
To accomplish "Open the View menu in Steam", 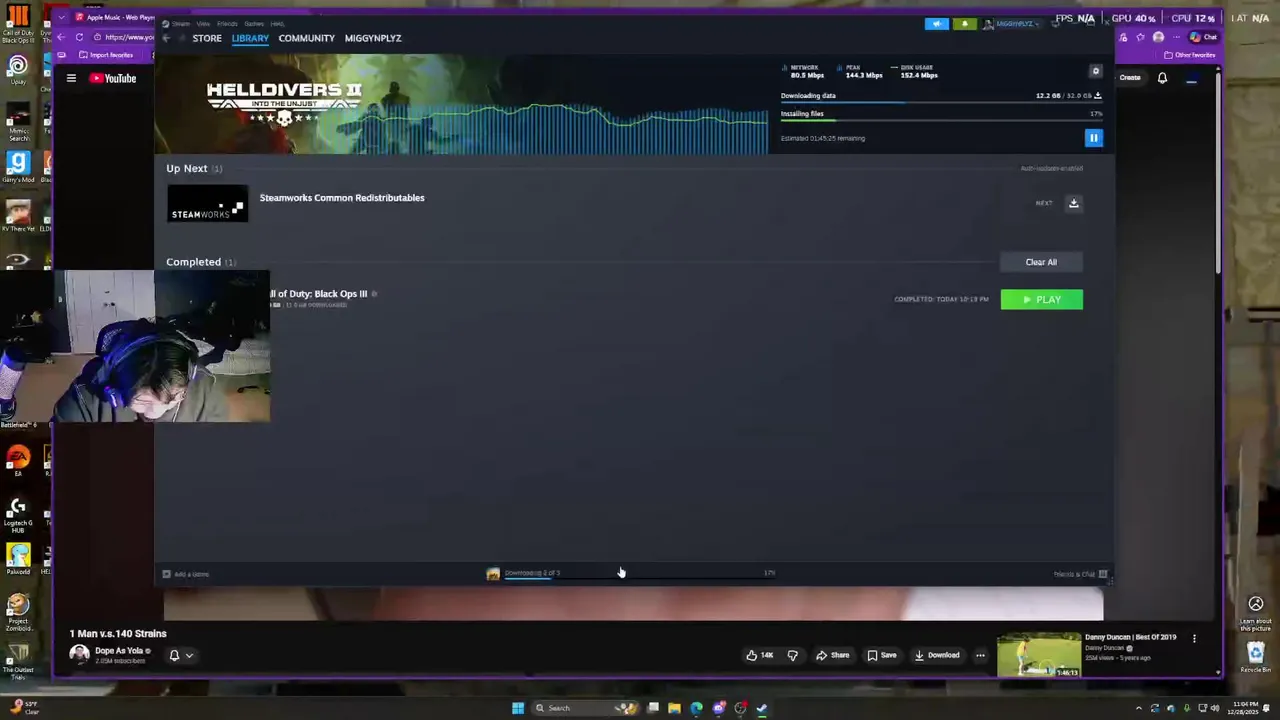I will [203, 23].
